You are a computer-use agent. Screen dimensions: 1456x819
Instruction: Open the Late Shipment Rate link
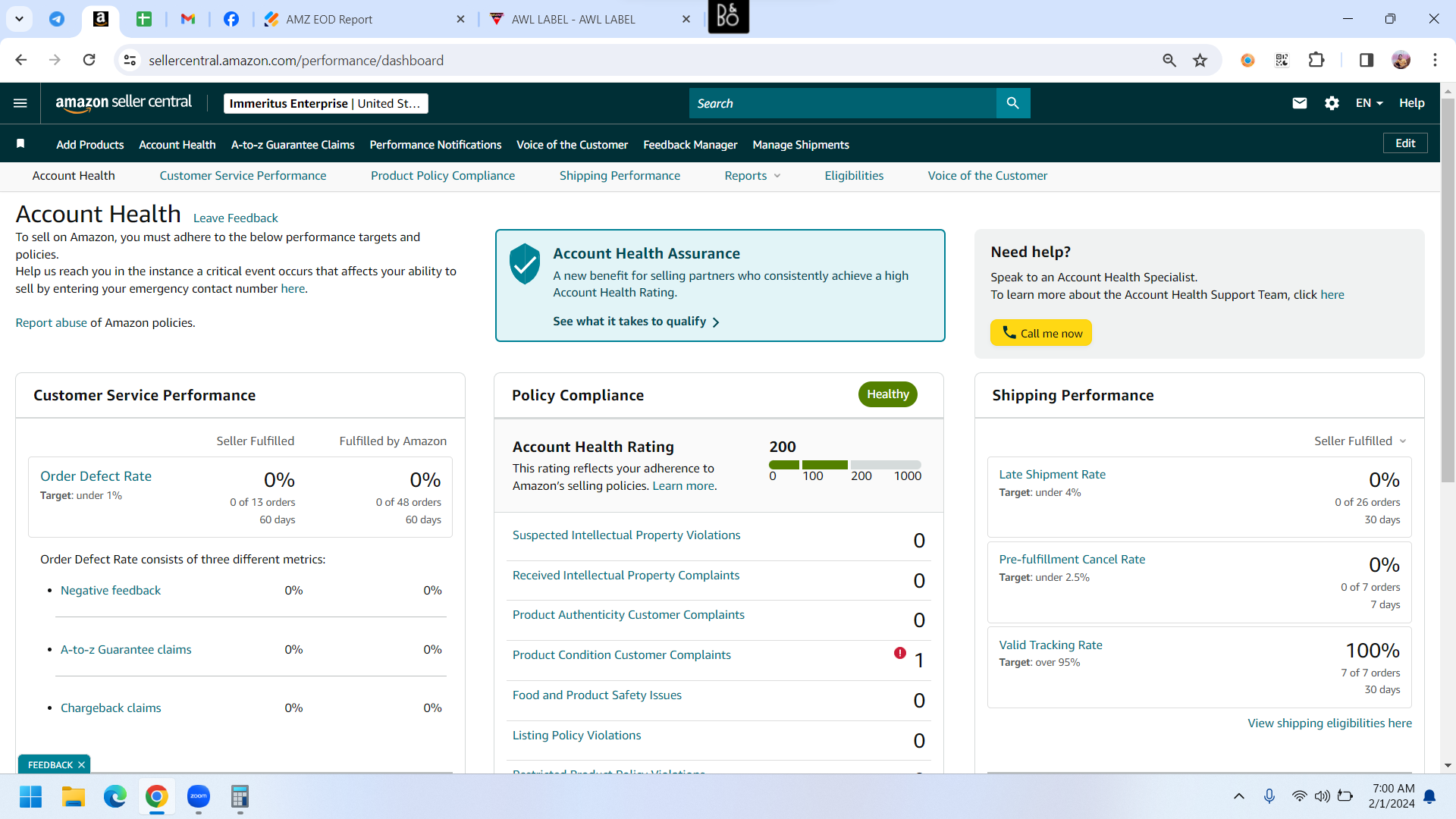1053,475
